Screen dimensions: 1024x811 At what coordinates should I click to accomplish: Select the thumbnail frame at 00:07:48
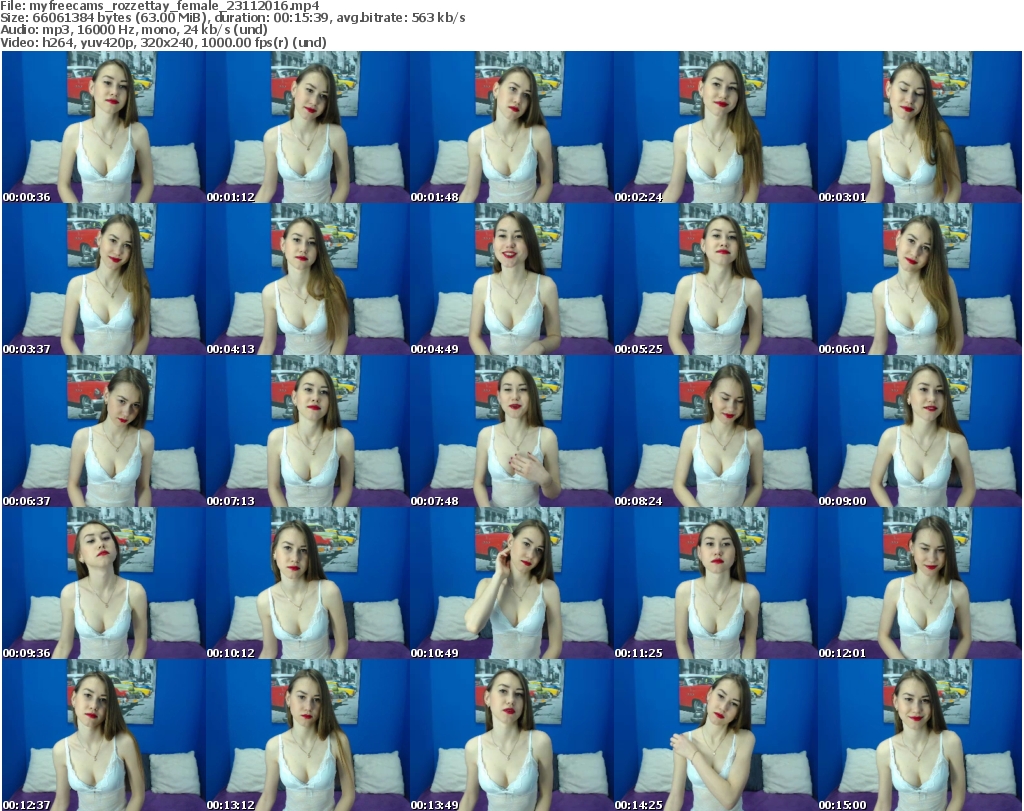point(511,432)
